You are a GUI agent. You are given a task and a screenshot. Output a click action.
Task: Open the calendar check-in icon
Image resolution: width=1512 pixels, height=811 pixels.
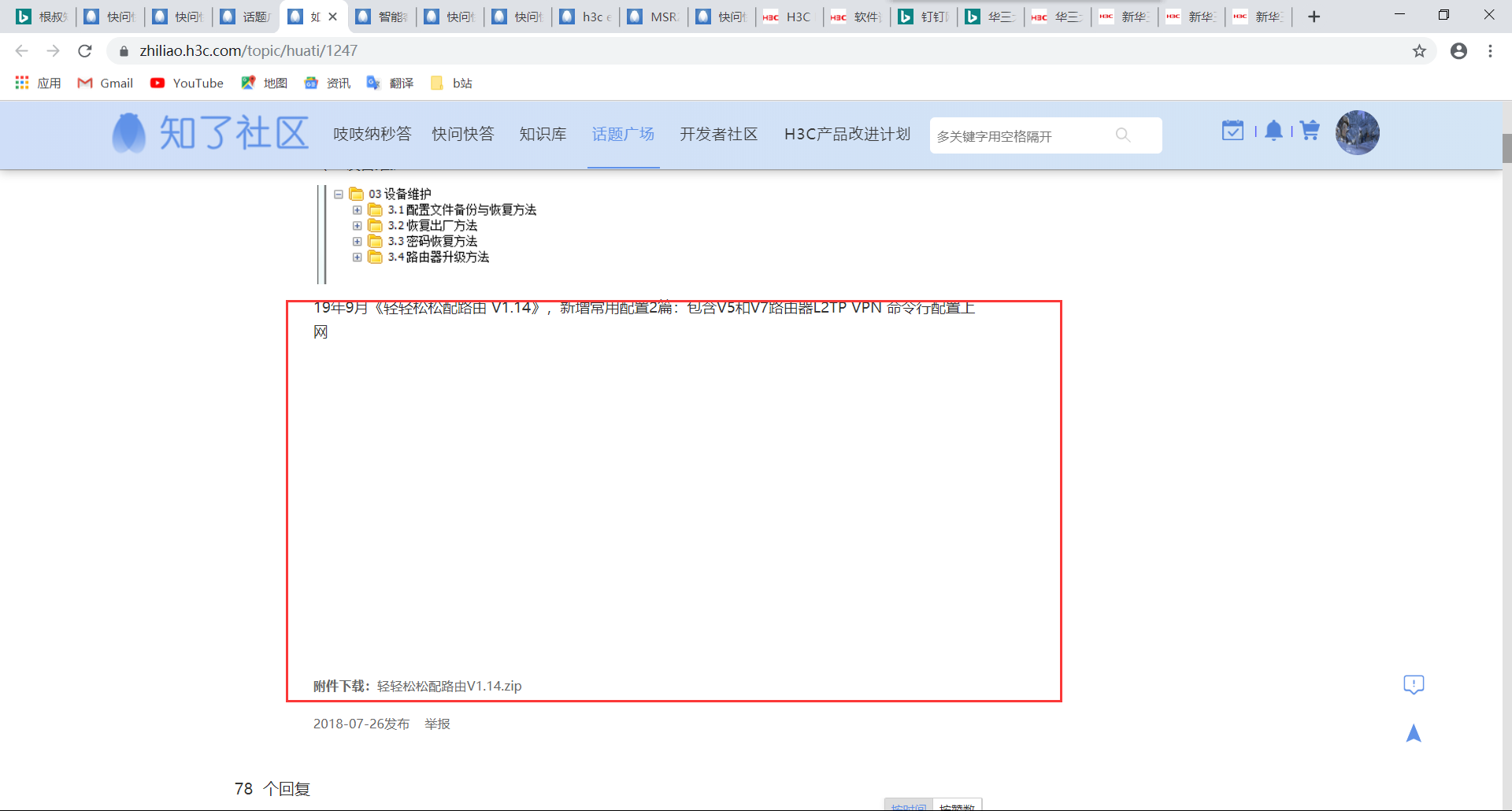[1232, 131]
